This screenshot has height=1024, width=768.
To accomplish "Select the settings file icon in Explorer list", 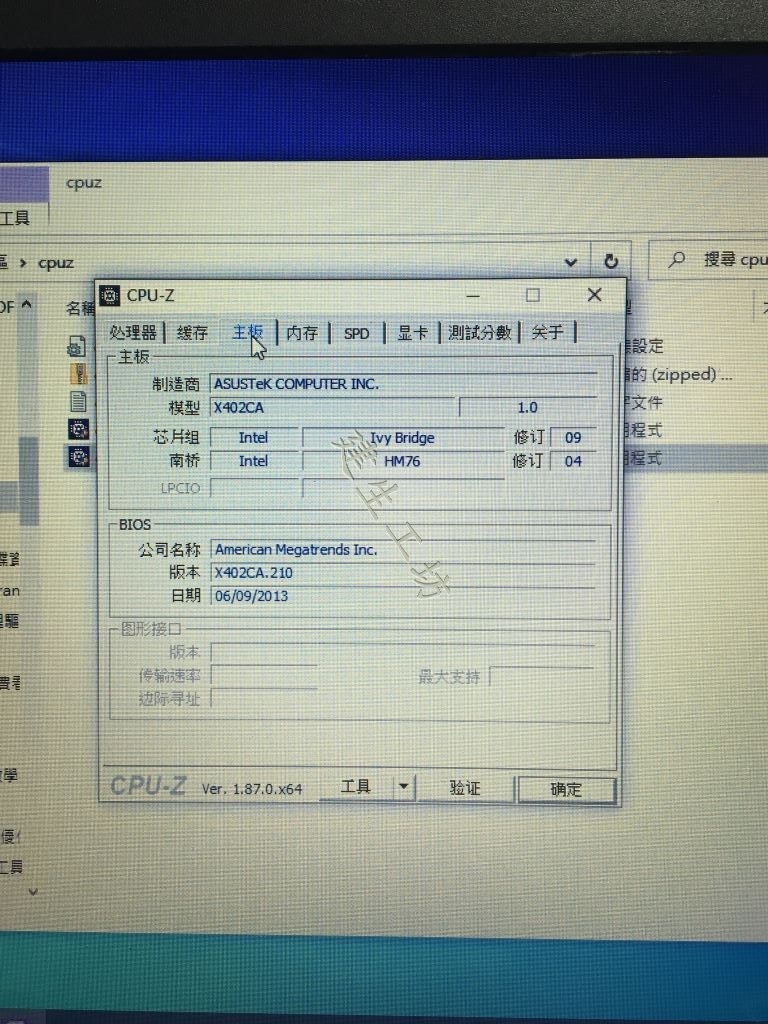I will click(77, 345).
